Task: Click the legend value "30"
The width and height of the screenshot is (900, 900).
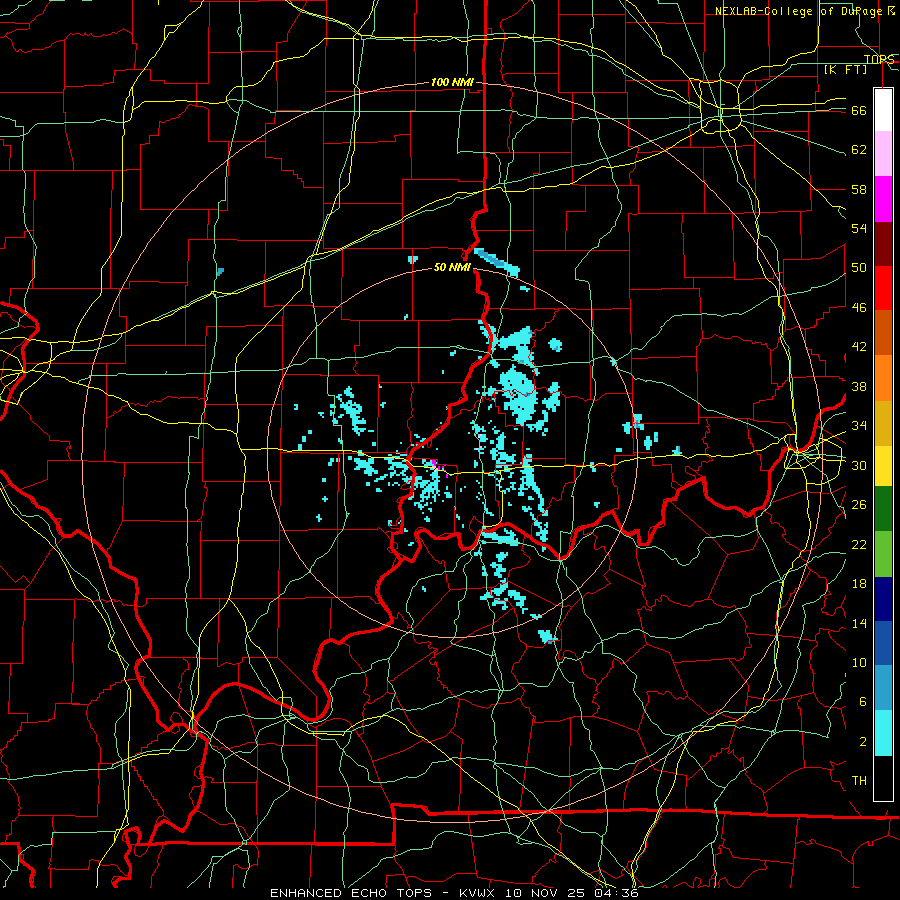Action: click(x=859, y=465)
